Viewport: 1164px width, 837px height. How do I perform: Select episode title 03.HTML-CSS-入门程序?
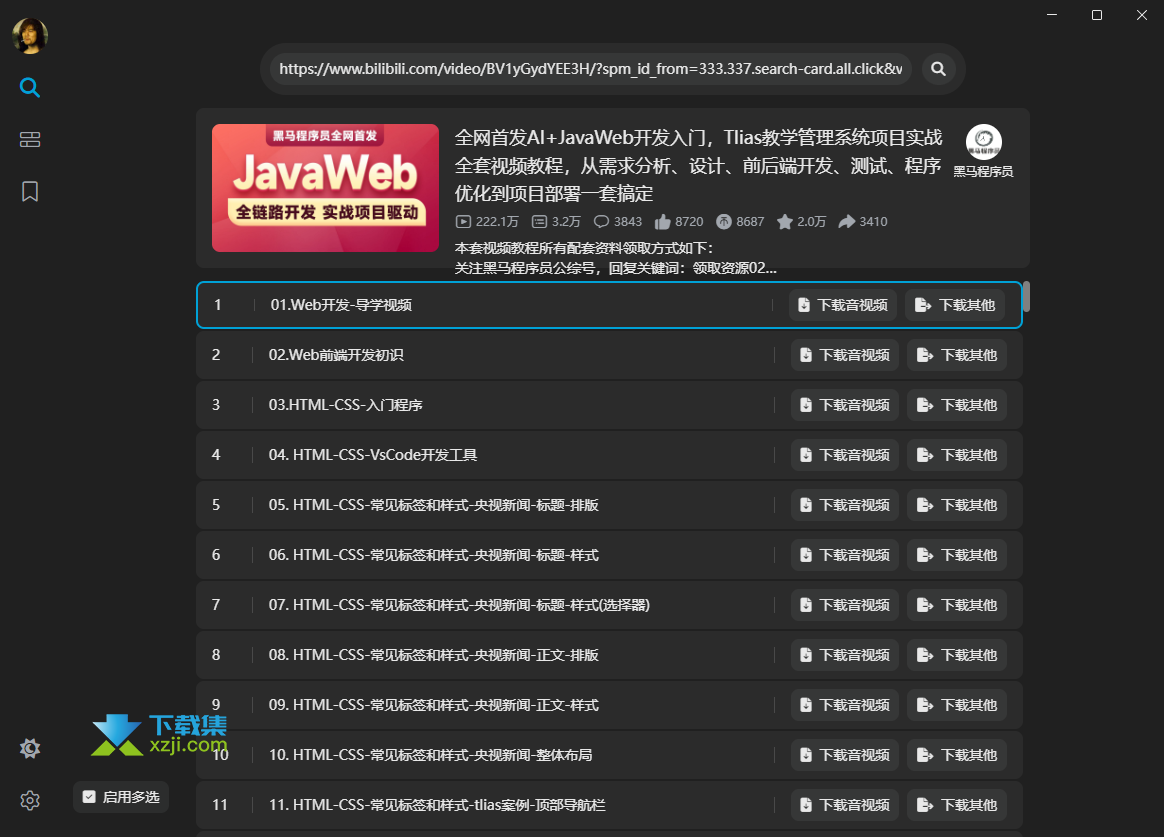[346, 405]
